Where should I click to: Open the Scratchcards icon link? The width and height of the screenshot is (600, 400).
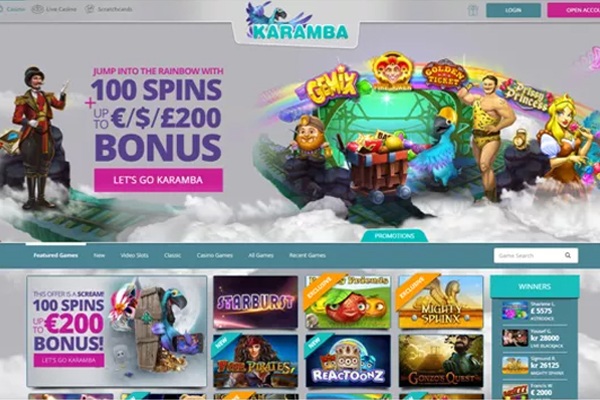click(x=89, y=9)
